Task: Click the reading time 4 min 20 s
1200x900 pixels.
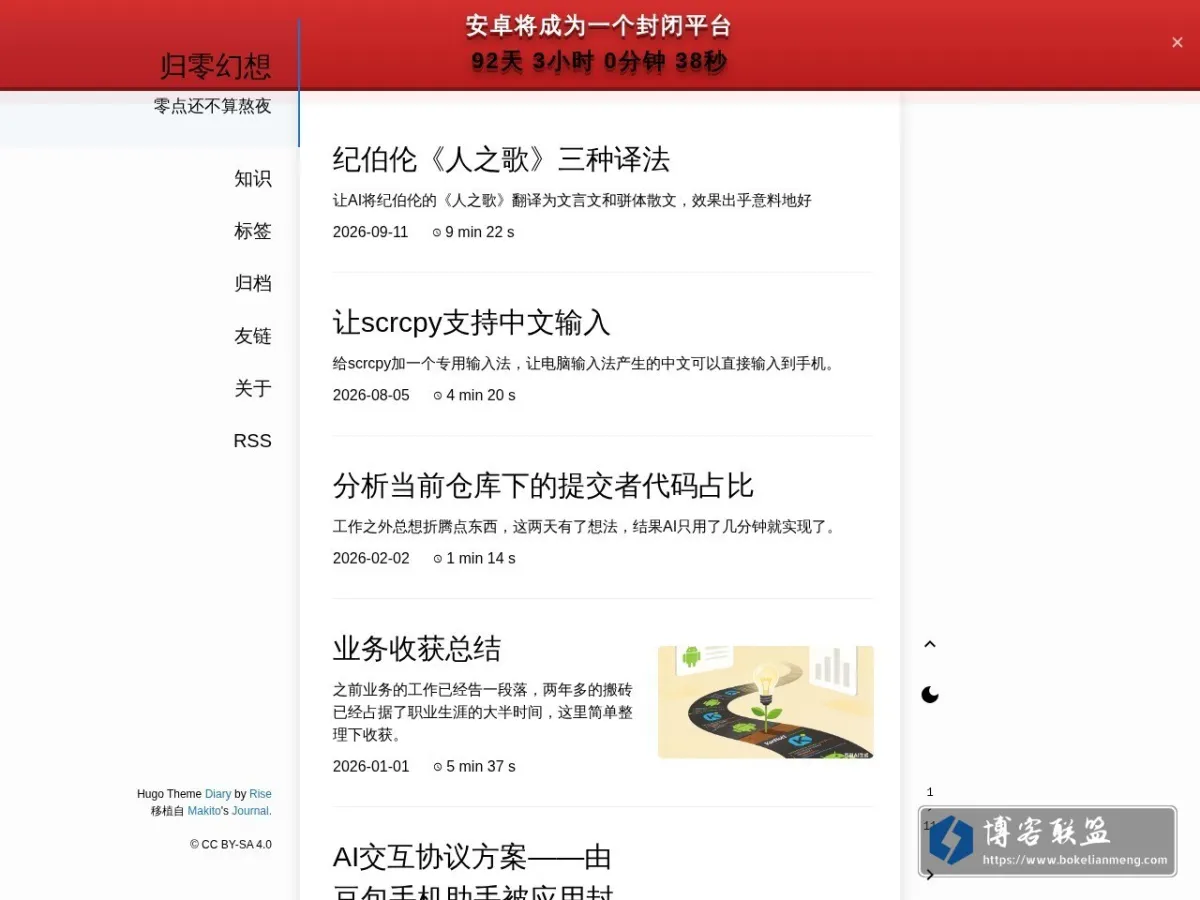Action: click(x=474, y=395)
